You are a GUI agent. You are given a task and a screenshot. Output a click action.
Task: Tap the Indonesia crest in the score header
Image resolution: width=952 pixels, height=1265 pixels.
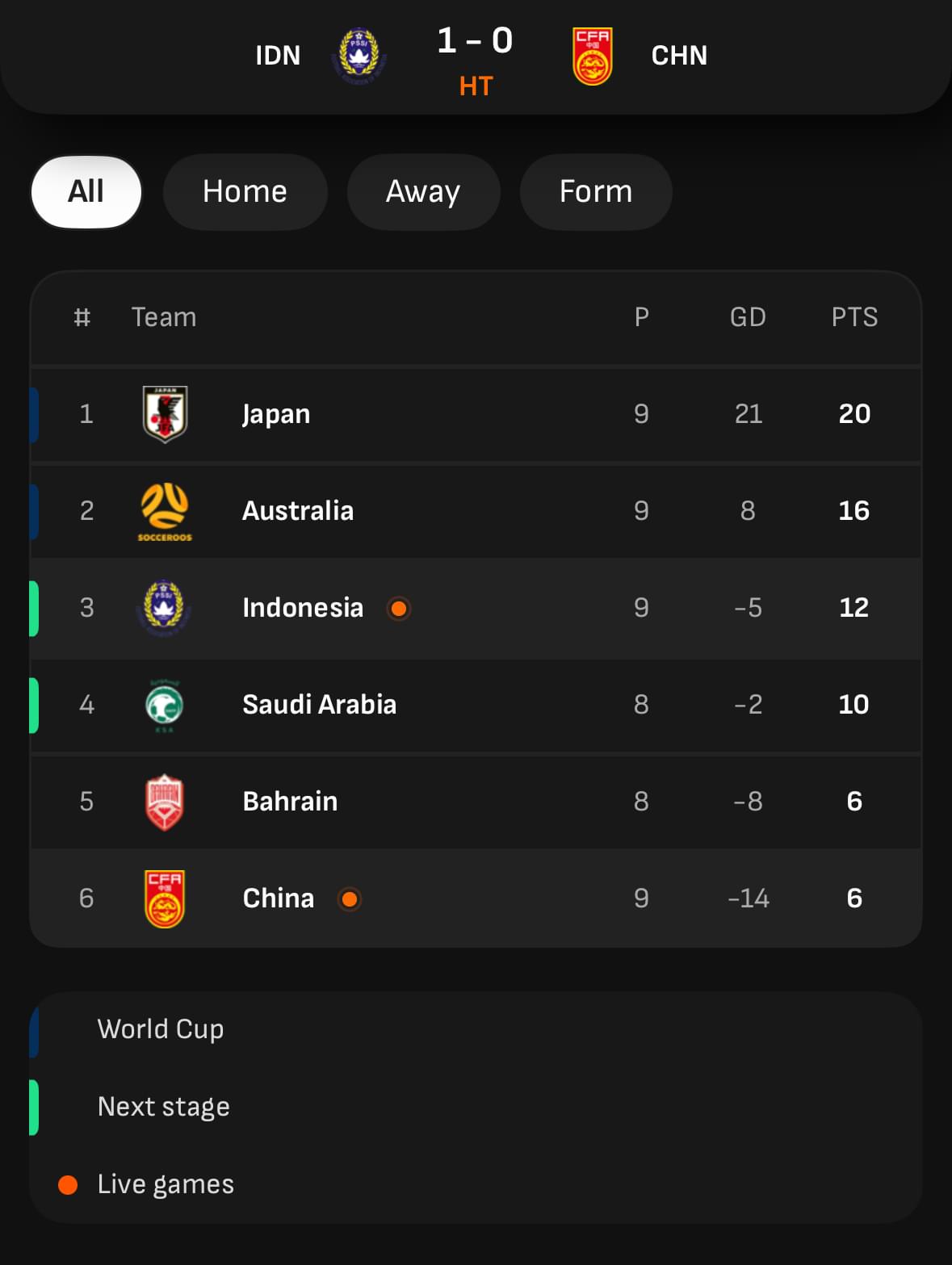(359, 56)
